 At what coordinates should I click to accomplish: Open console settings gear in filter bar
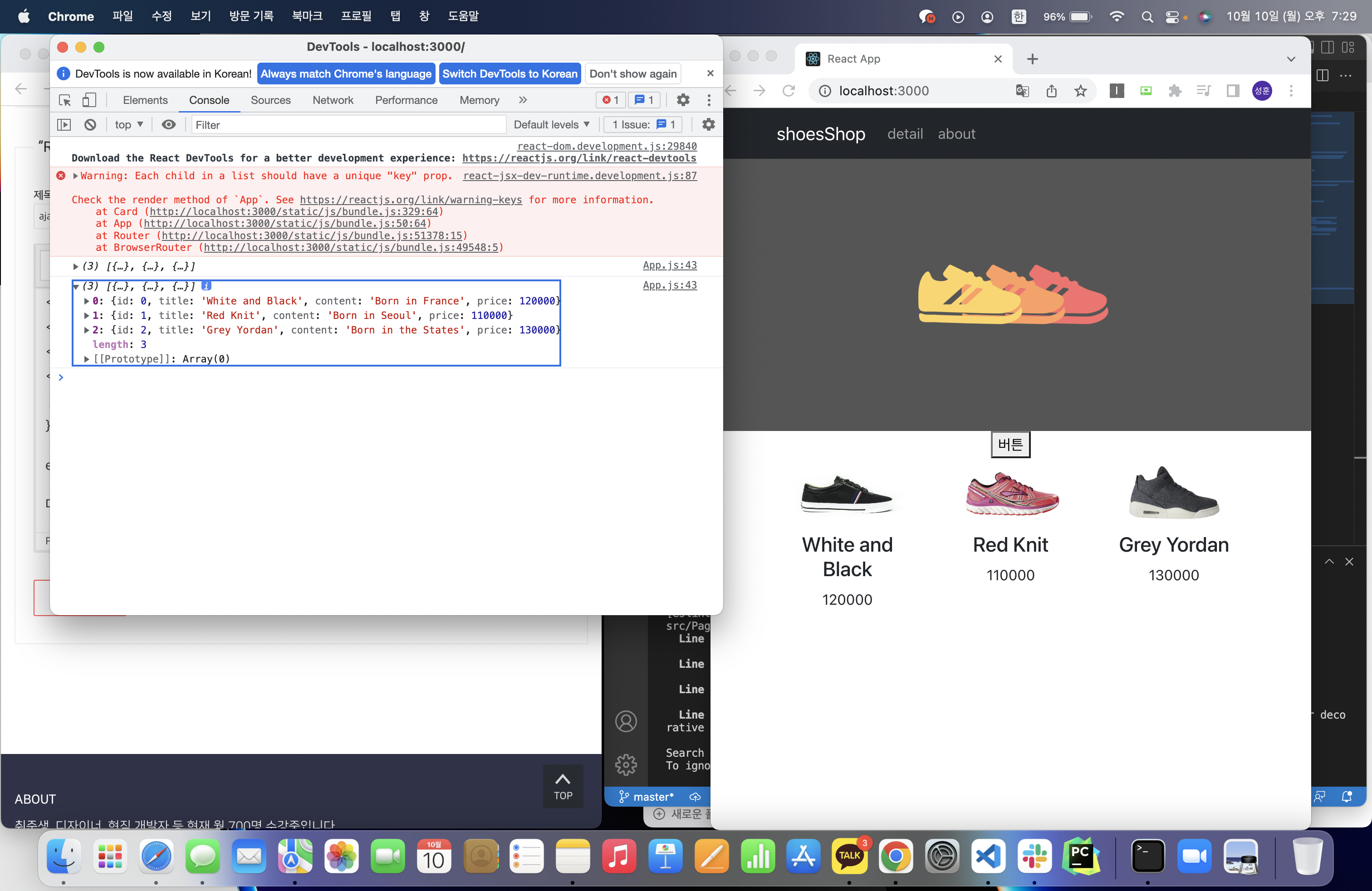coord(709,124)
